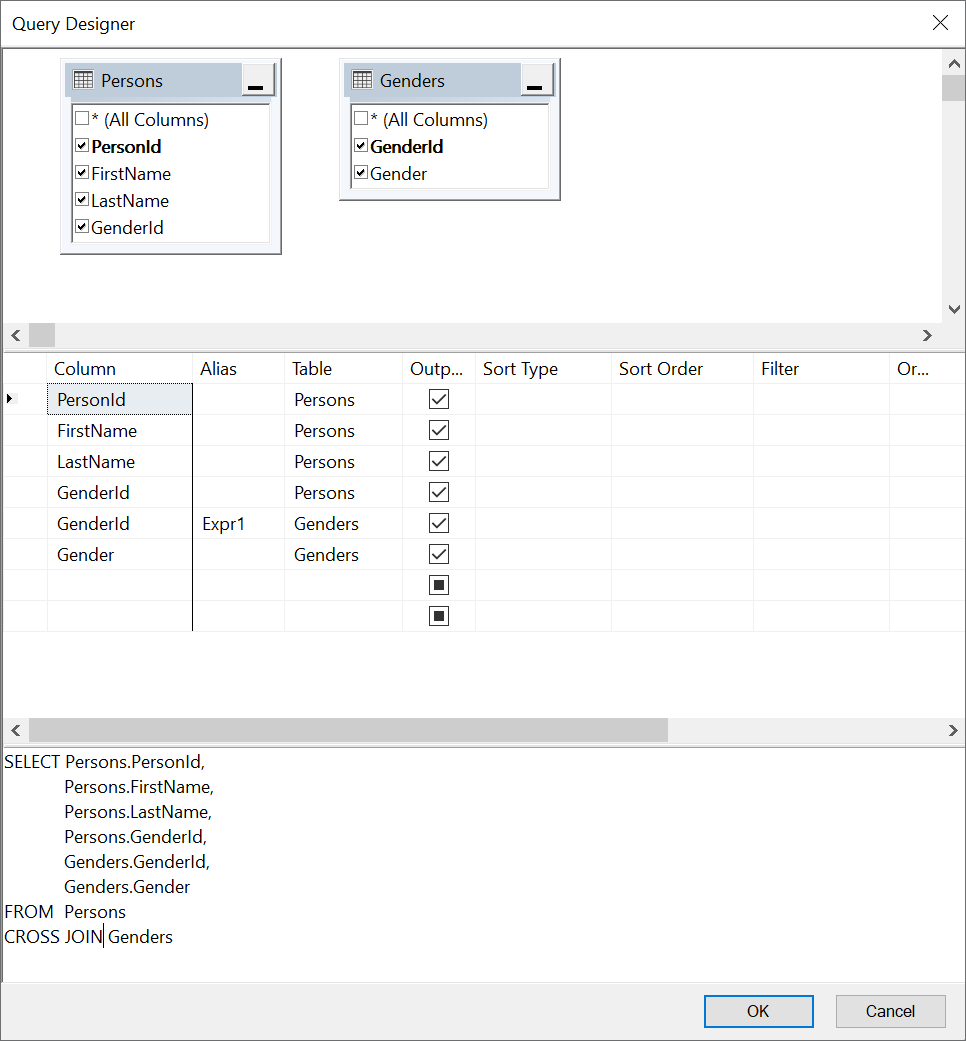Uncheck GenderId in Persons table
This screenshot has height=1041, width=966.
click(82, 226)
